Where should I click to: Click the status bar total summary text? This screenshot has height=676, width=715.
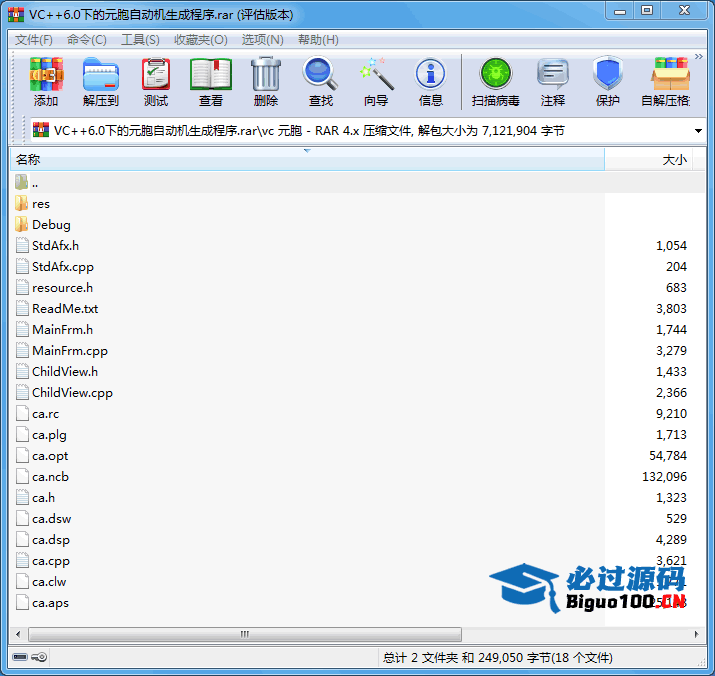(x=497, y=658)
